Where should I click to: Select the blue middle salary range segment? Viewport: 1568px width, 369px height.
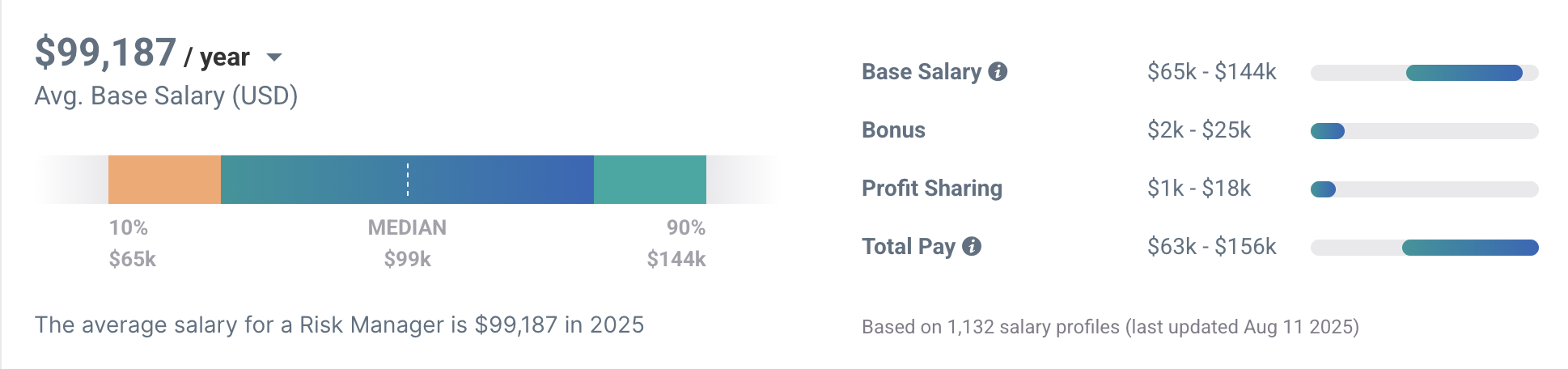click(x=407, y=180)
